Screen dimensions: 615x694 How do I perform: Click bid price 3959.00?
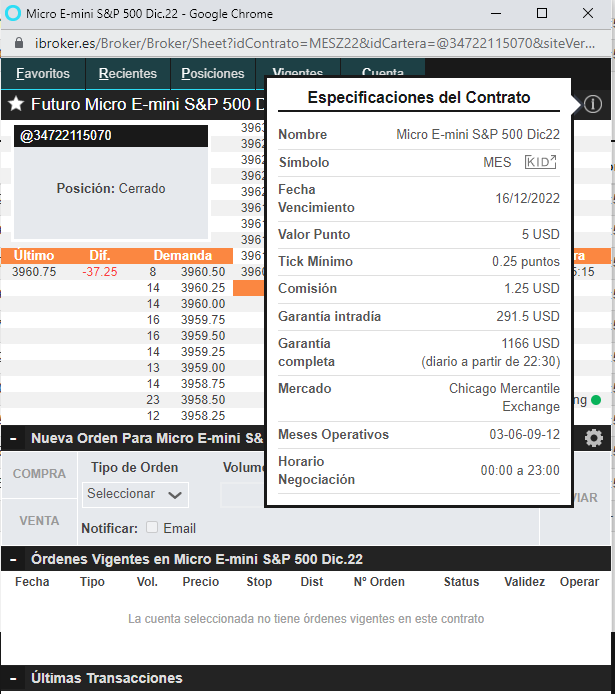(x=203, y=367)
